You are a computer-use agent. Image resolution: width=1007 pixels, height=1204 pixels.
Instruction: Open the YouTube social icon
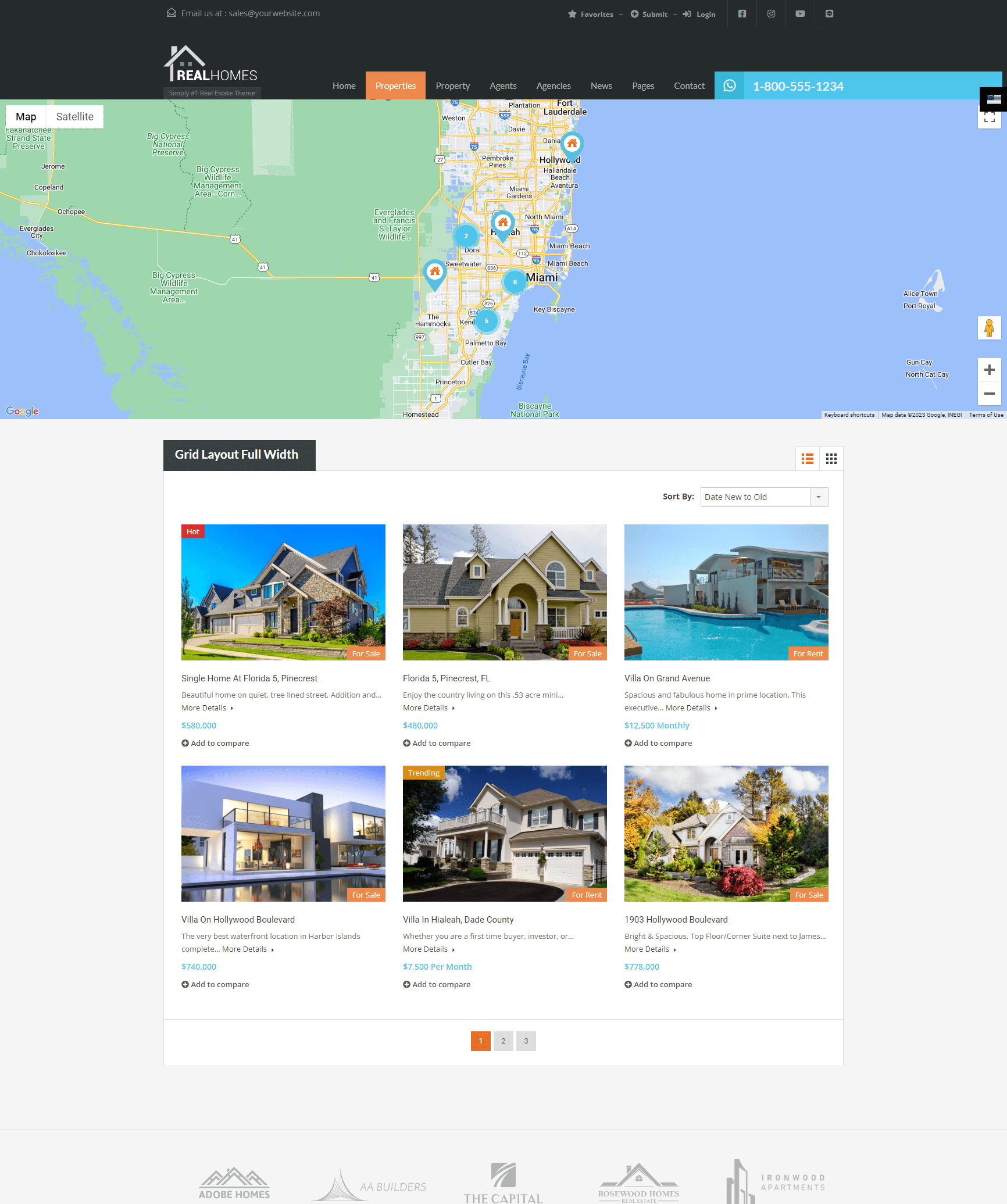800,13
